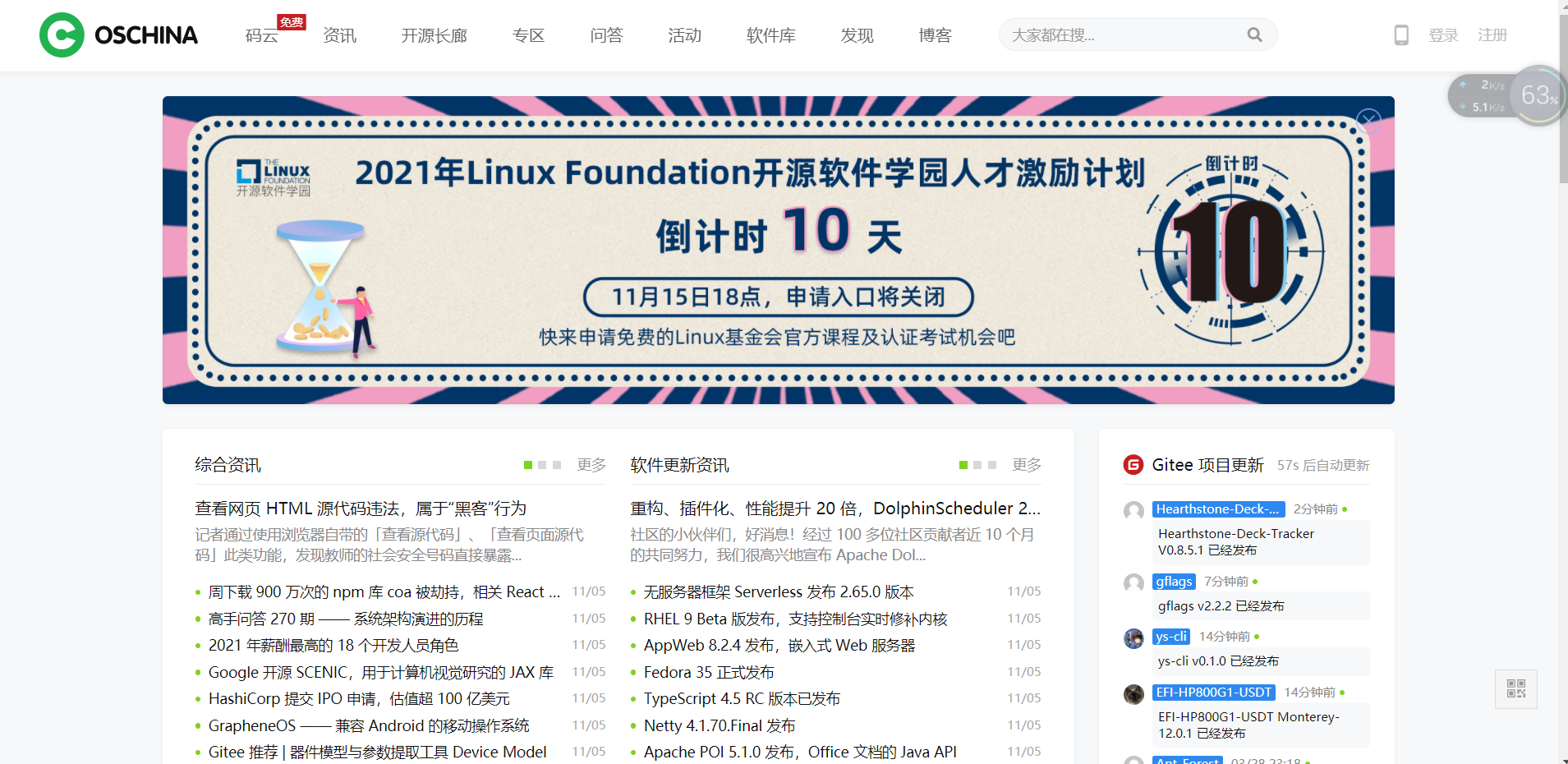This screenshot has width=1568, height=764.
Task: Open 无服务器框架 Serverless 2.65.0 article
Action: [779, 592]
